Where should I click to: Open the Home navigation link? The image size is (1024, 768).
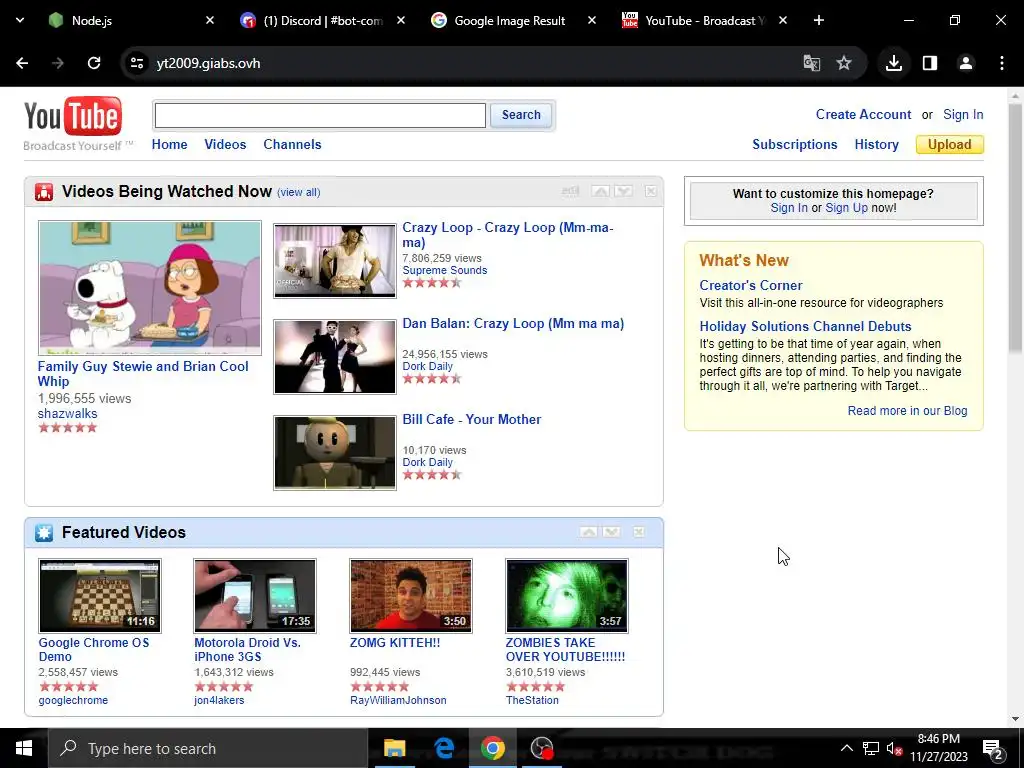pos(169,144)
